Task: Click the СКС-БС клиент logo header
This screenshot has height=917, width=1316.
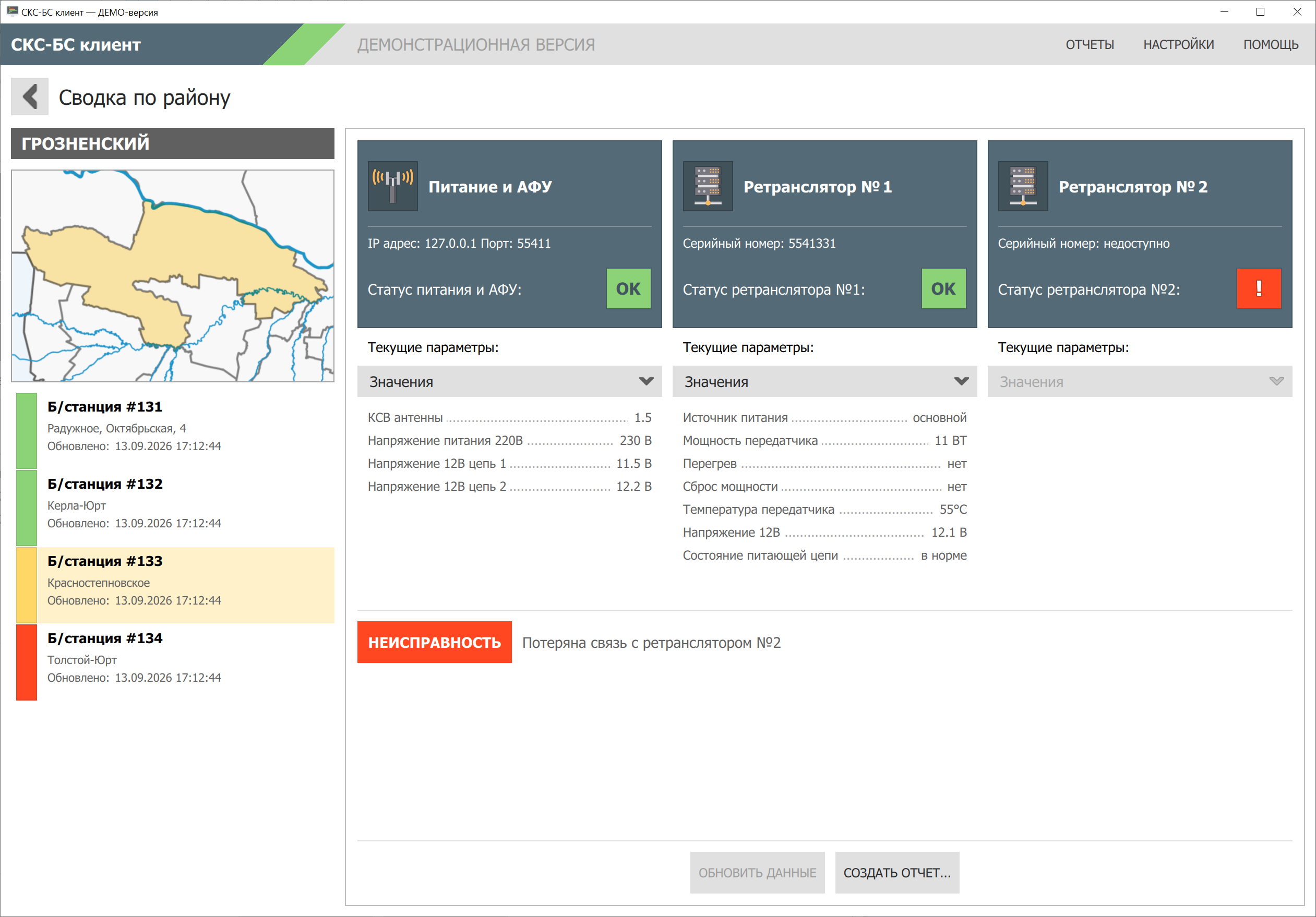Action: click(x=76, y=45)
